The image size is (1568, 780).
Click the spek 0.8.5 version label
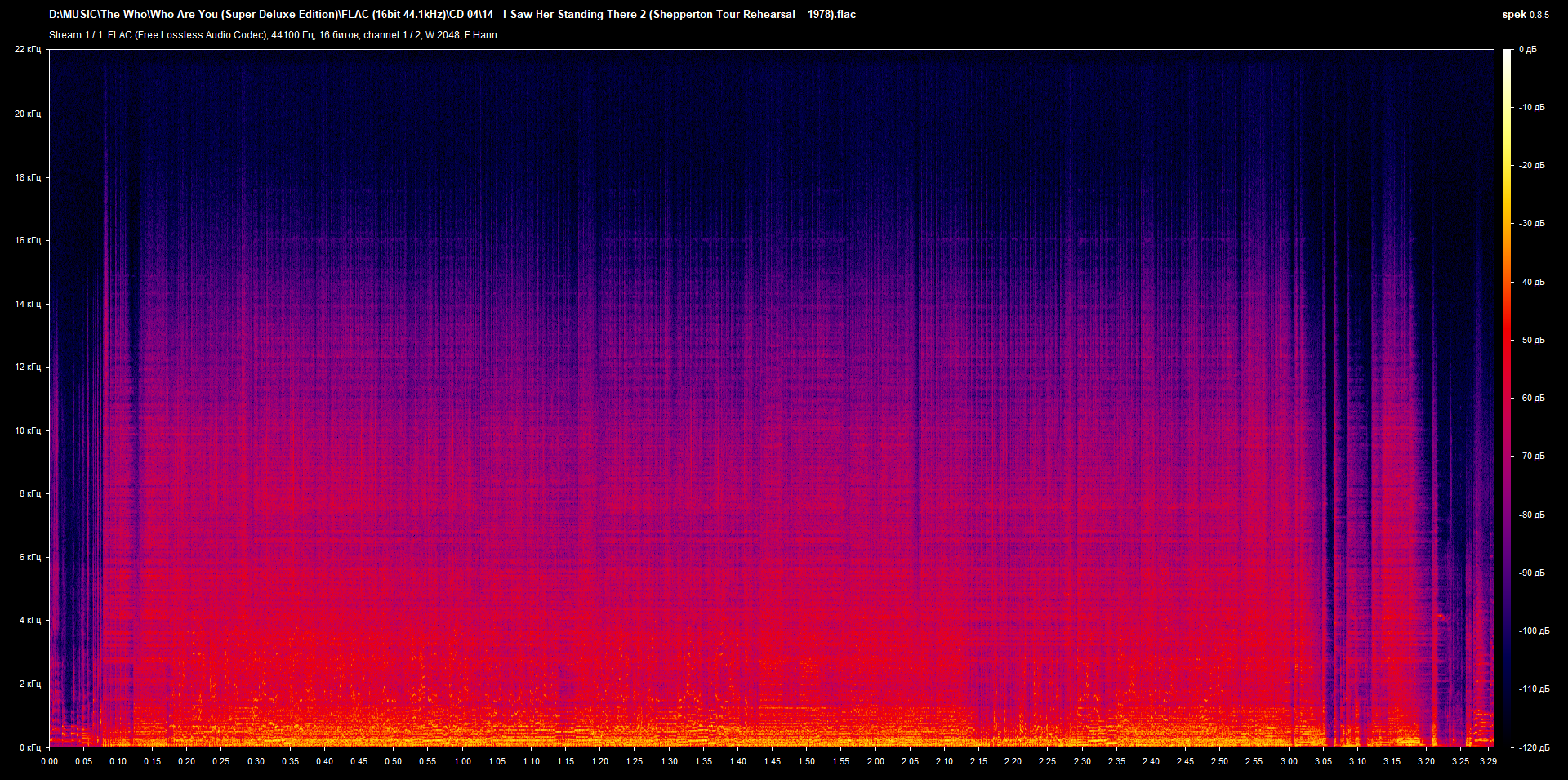1525,15
